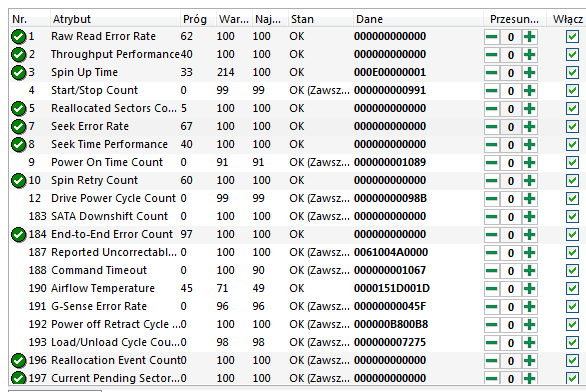
Task: Sort by the Dane column header
Action: (417, 19)
